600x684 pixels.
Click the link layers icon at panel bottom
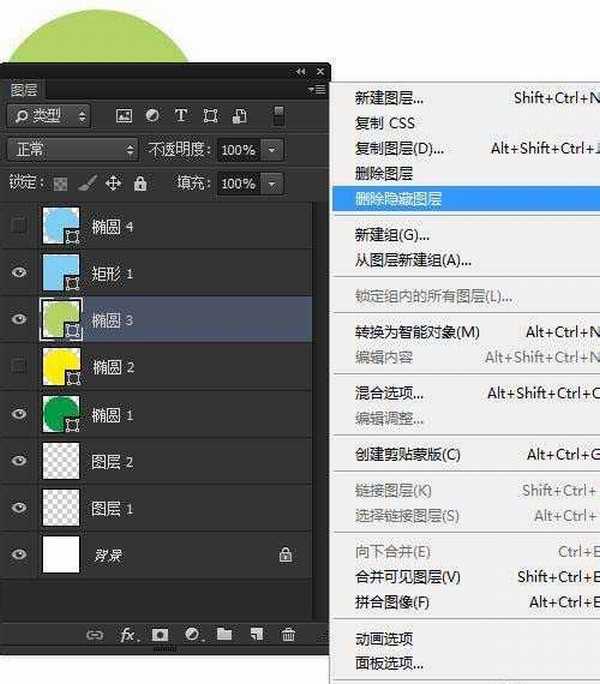pos(95,635)
